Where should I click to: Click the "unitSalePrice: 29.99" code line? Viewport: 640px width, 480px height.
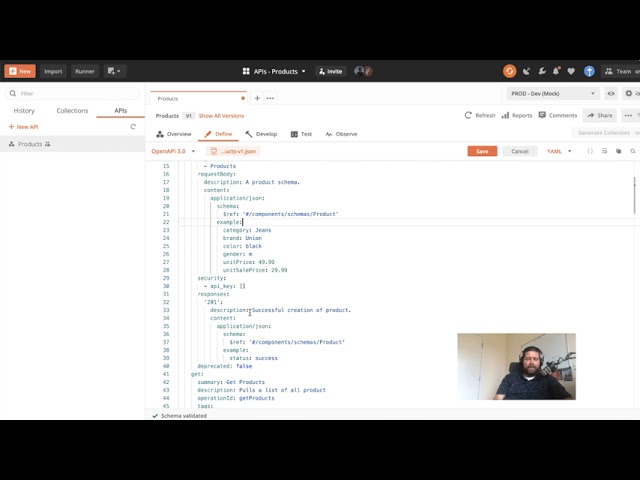pyautogui.click(x=255, y=270)
